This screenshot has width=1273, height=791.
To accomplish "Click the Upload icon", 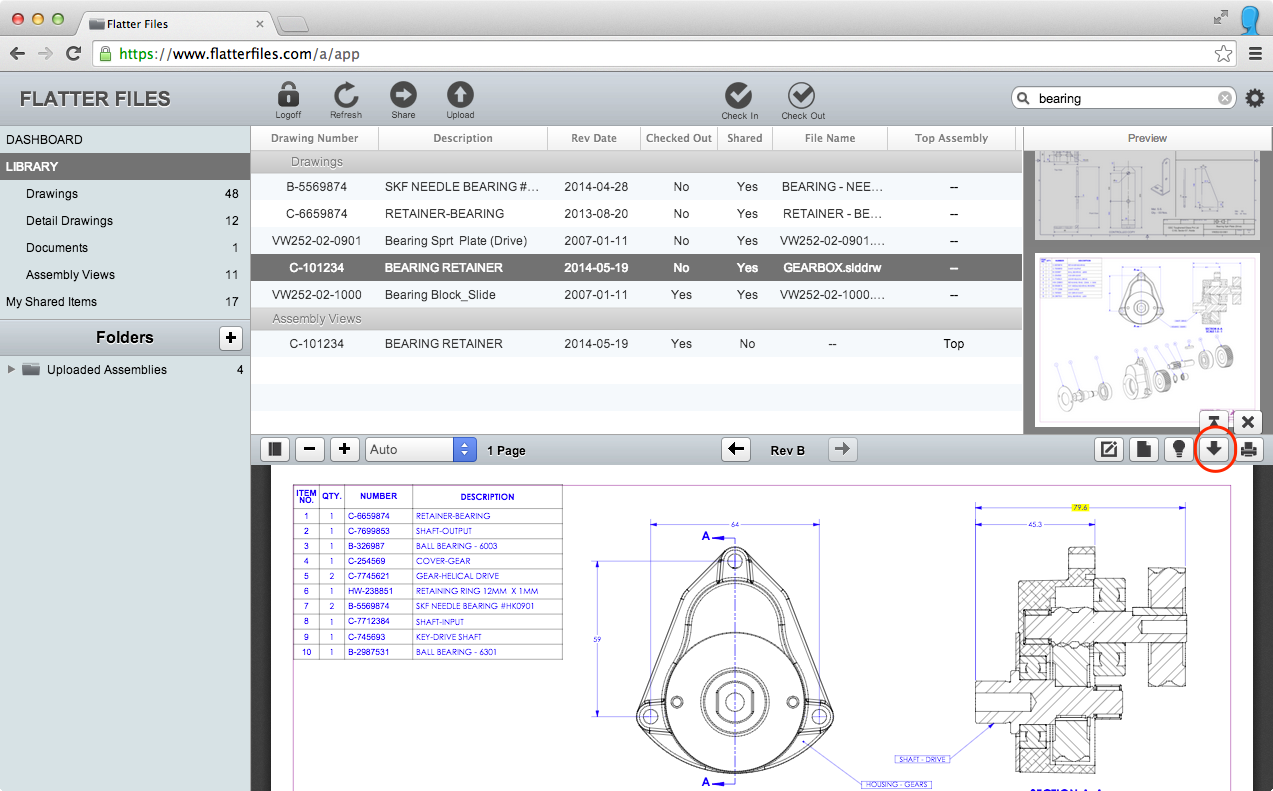I will pos(460,95).
